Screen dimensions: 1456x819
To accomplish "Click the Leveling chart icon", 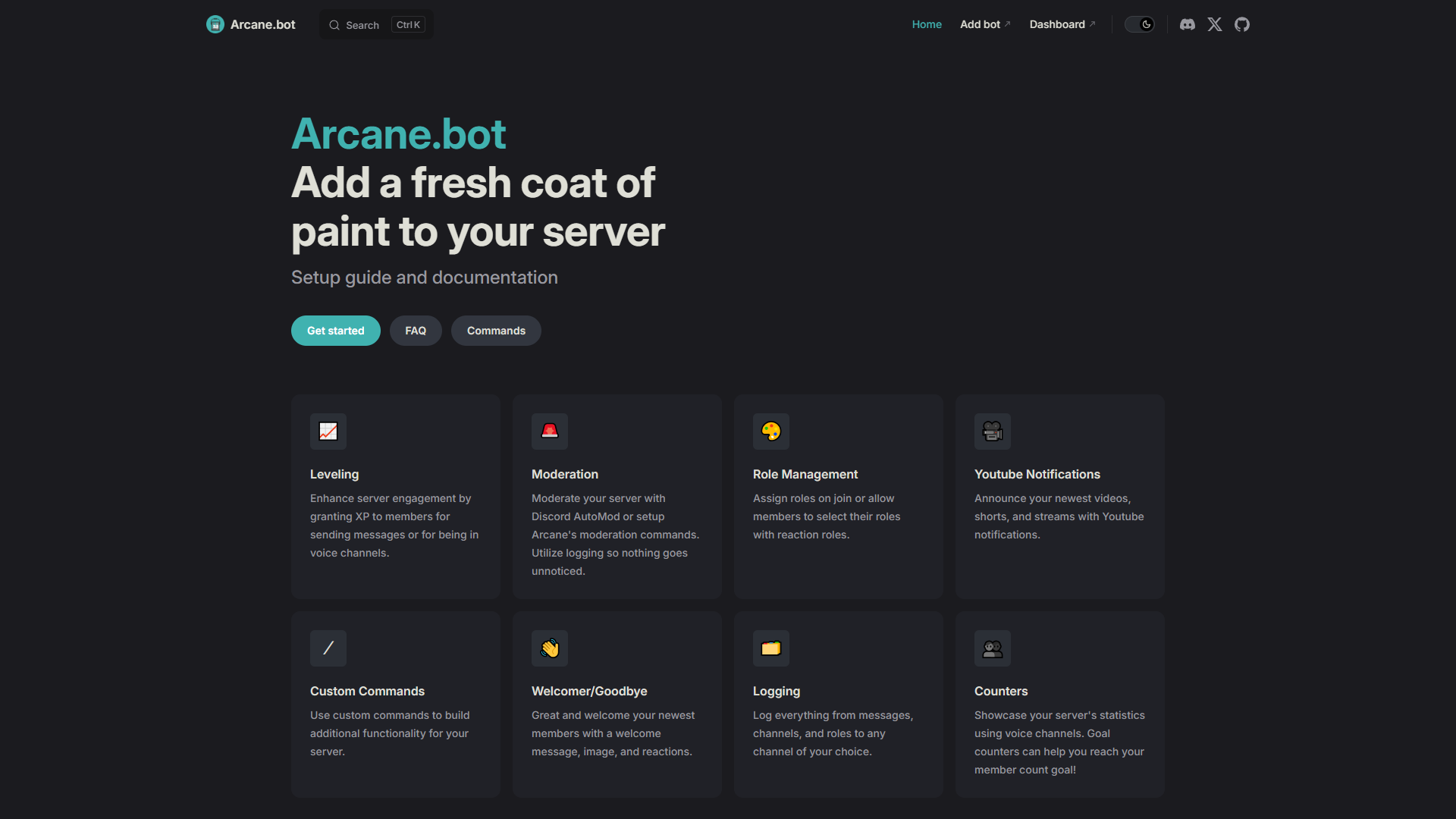I will [x=328, y=431].
